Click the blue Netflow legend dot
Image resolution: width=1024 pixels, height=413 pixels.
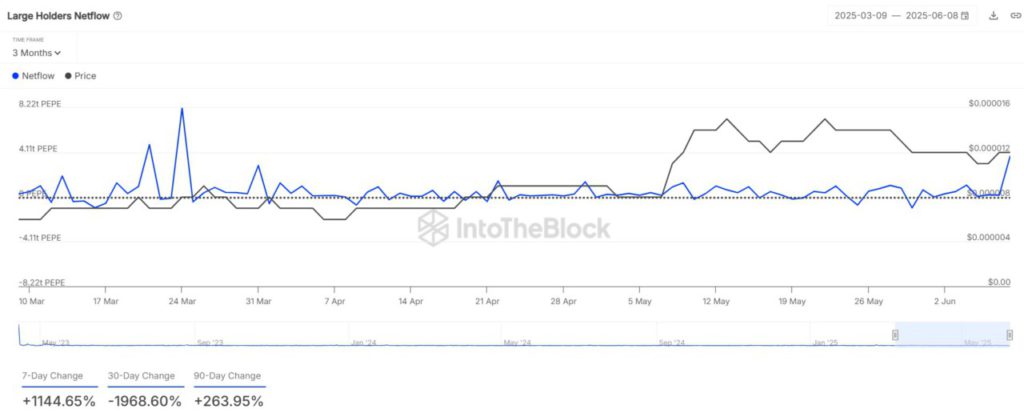pos(15,76)
